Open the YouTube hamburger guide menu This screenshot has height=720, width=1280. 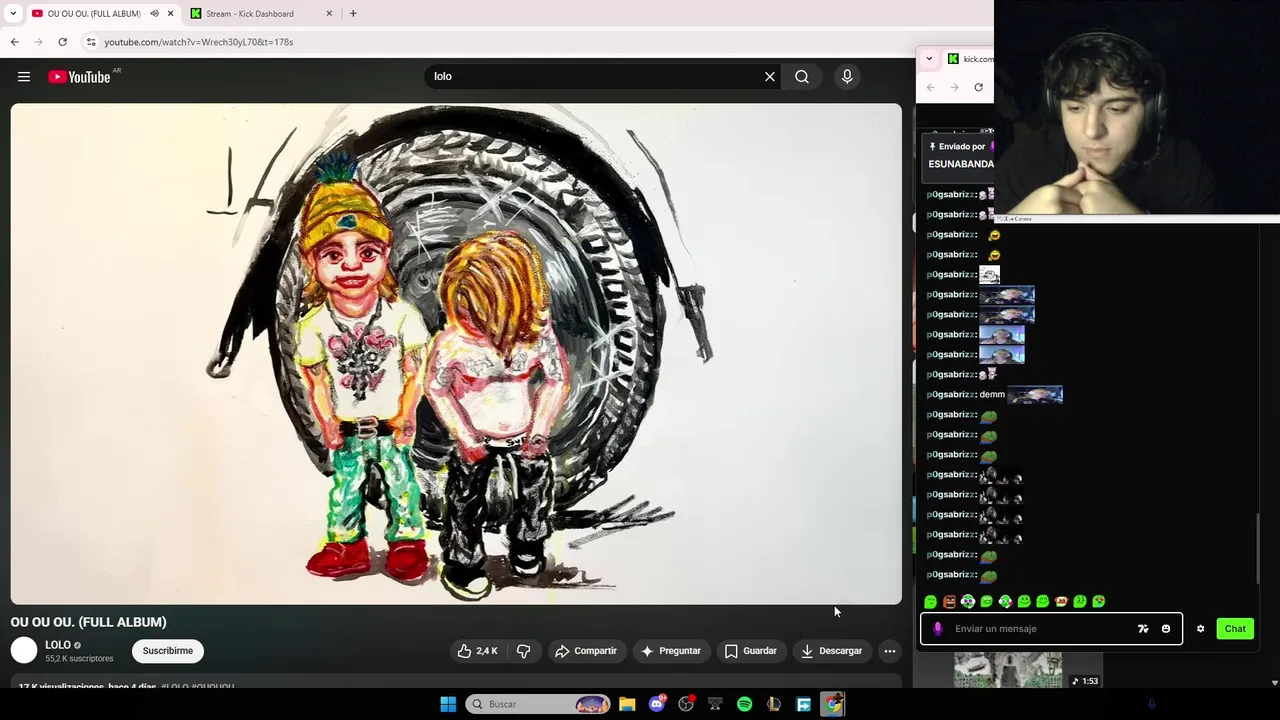tap(24, 77)
